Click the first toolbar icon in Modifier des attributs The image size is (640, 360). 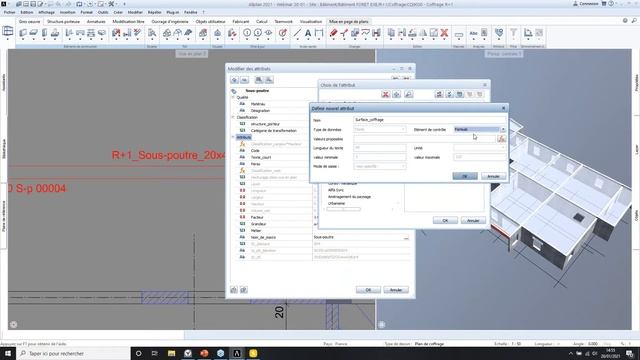pyautogui.click(x=234, y=80)
